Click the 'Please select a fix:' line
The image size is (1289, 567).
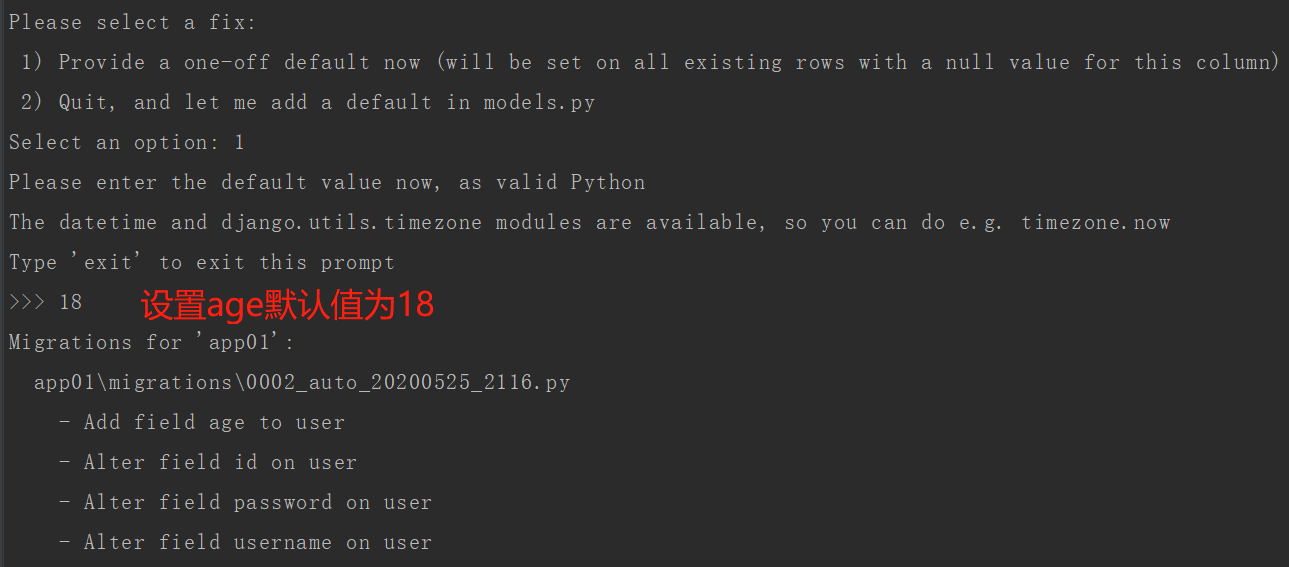click(x=133, y=22)
